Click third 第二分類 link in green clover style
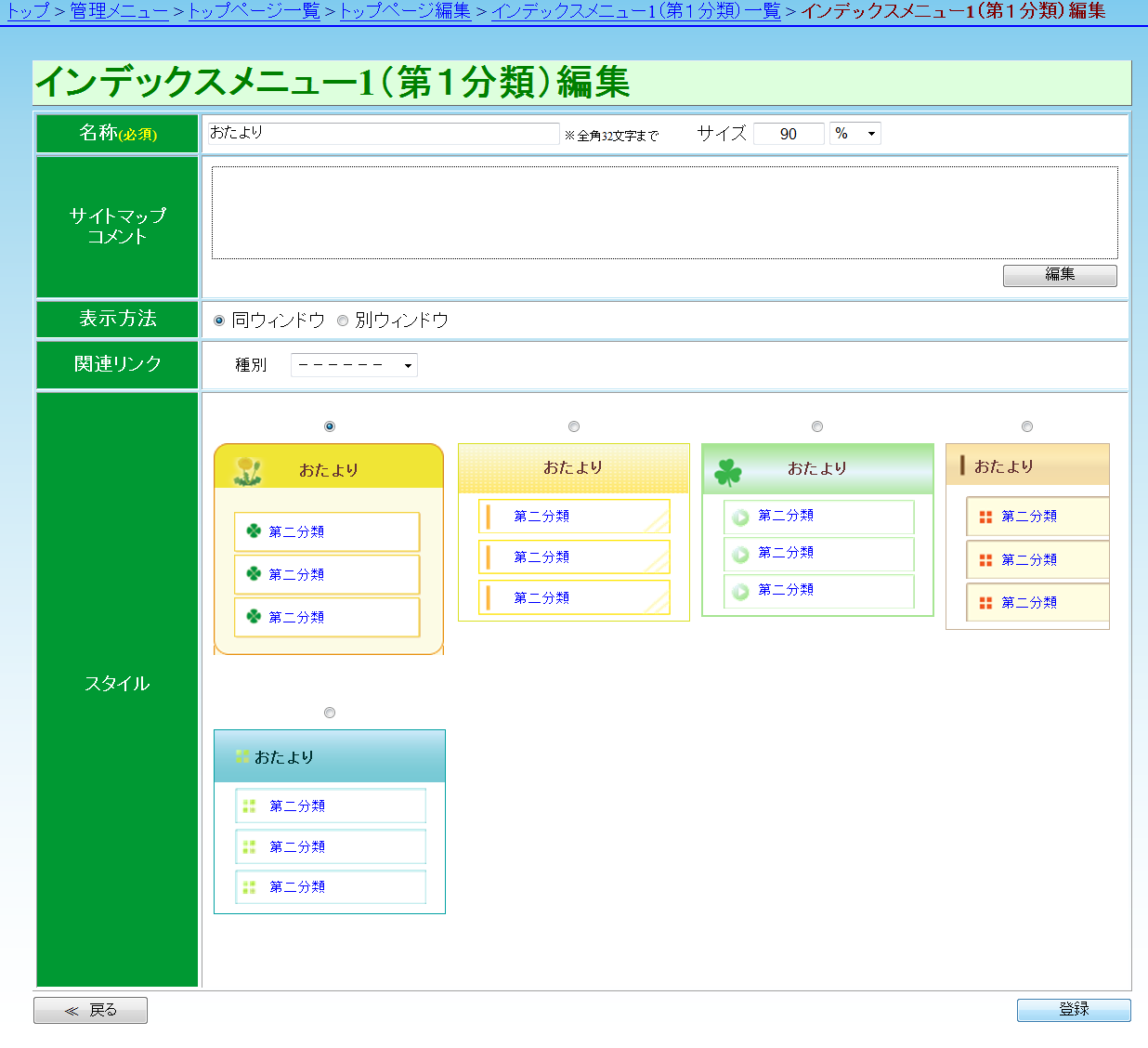The width and height of the screenshot is (1148, 1048). (786, 590)
